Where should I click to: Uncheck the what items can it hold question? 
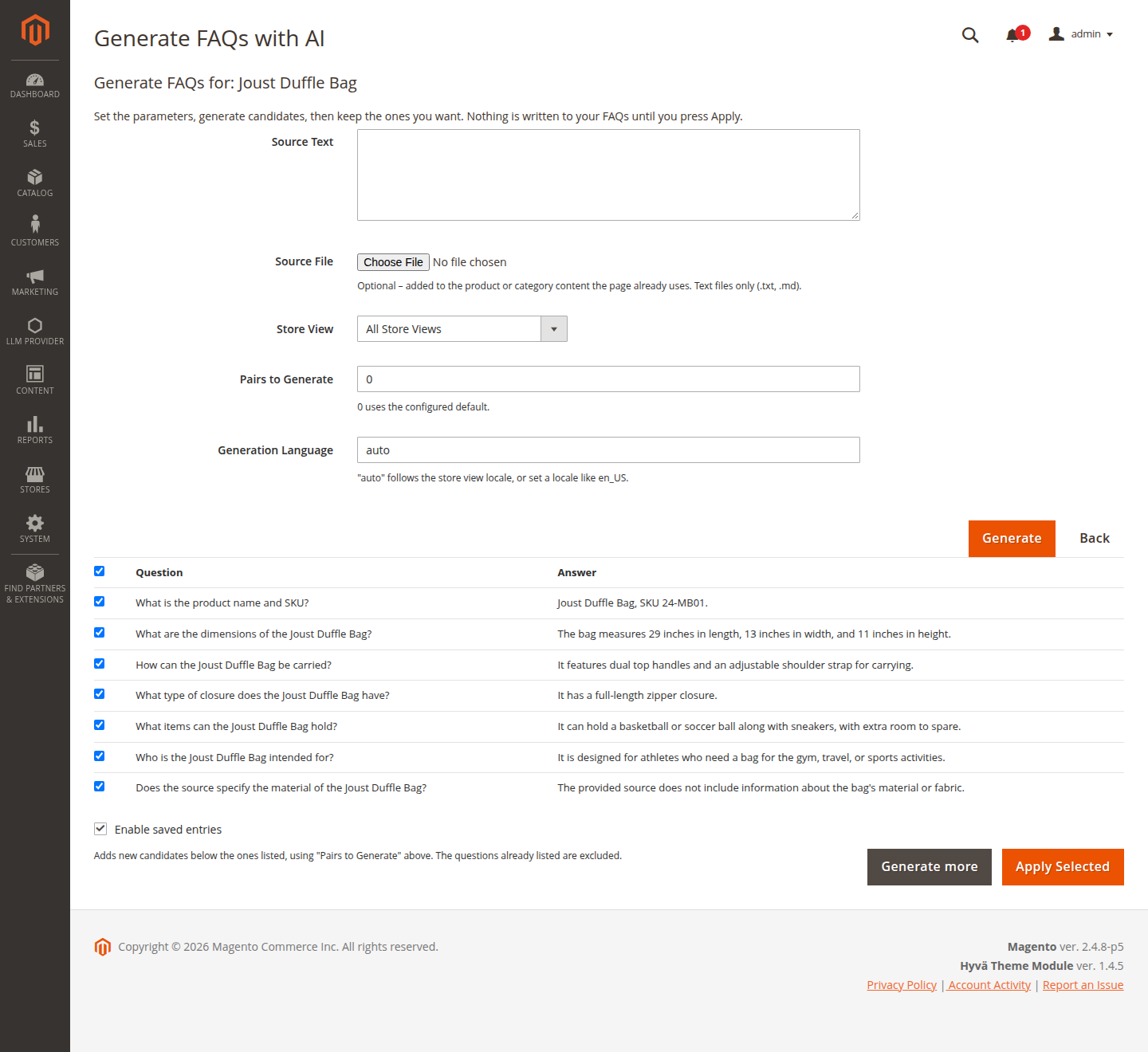(100, 725)
